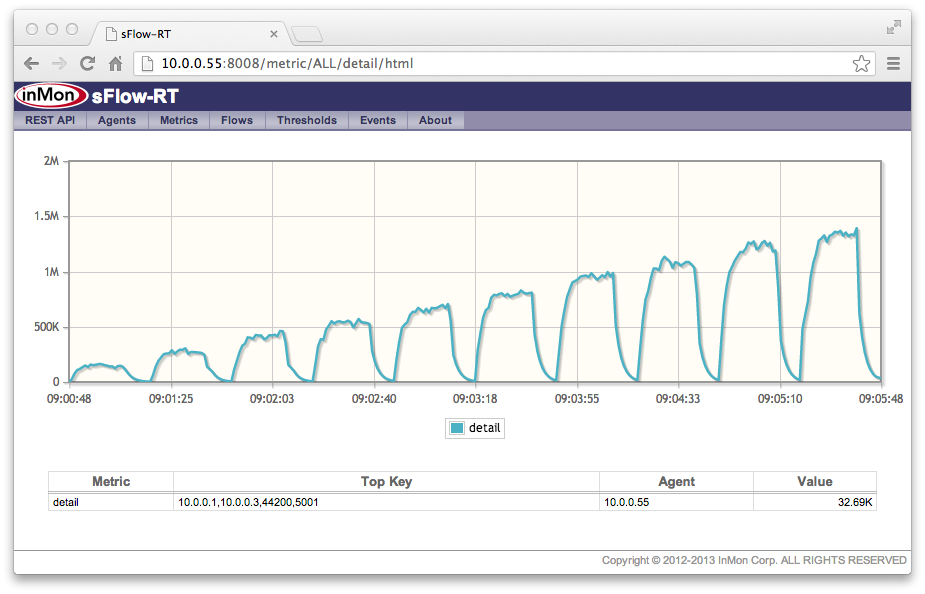The image size is (925, 594).
Task: Switch to the Metrics tab
Action: [x=178, y=120]
